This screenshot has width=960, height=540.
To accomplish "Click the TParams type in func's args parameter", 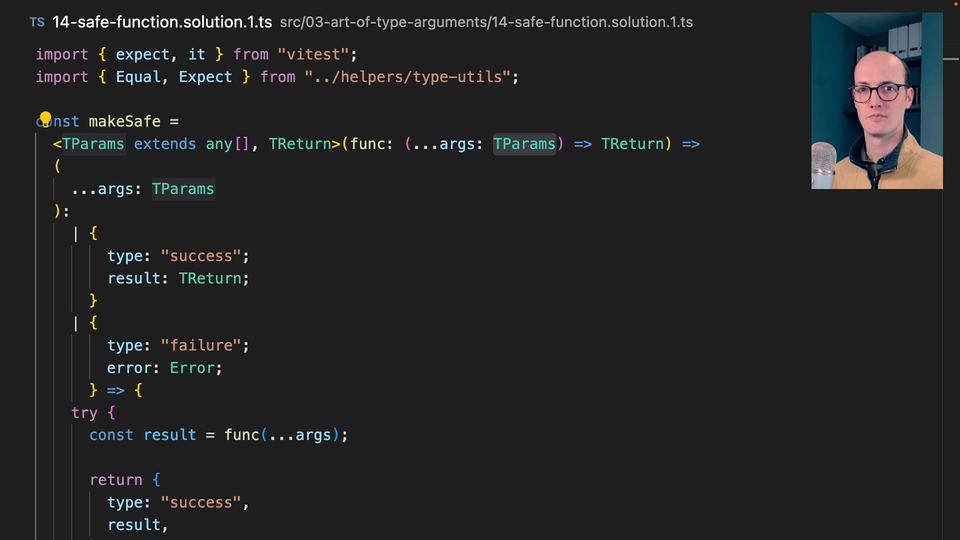I will tap(524, 144).
